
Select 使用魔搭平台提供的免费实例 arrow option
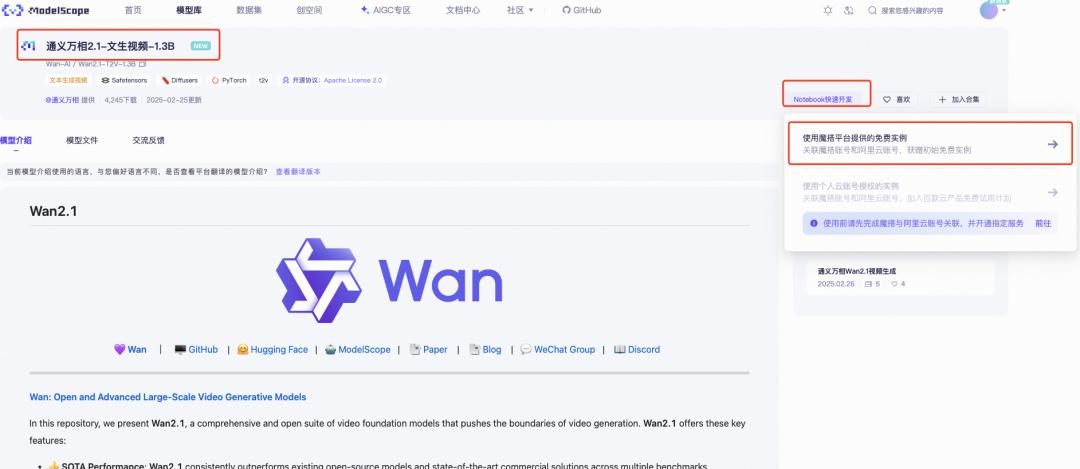click(x=931, y=143)
